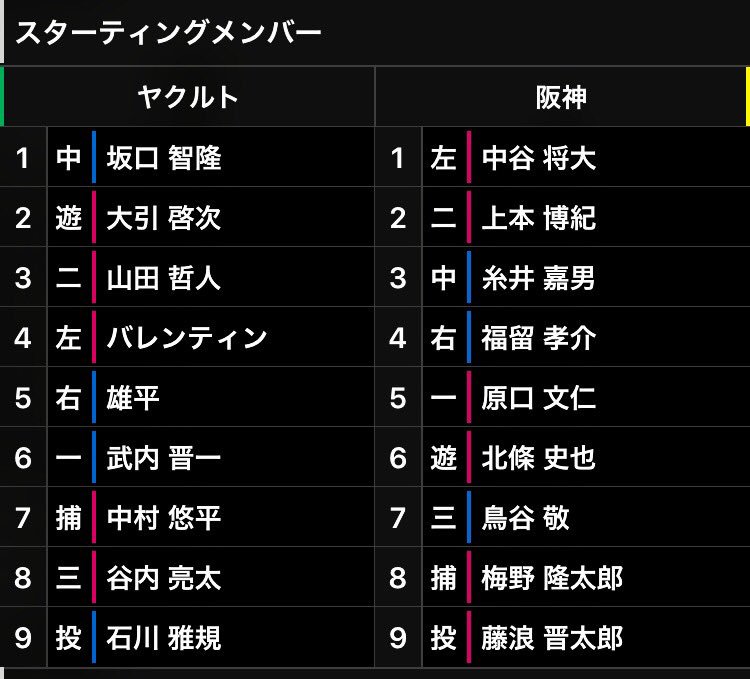Open player 梅野 隆太郎
750x679 pixels.
coord(552,578)
